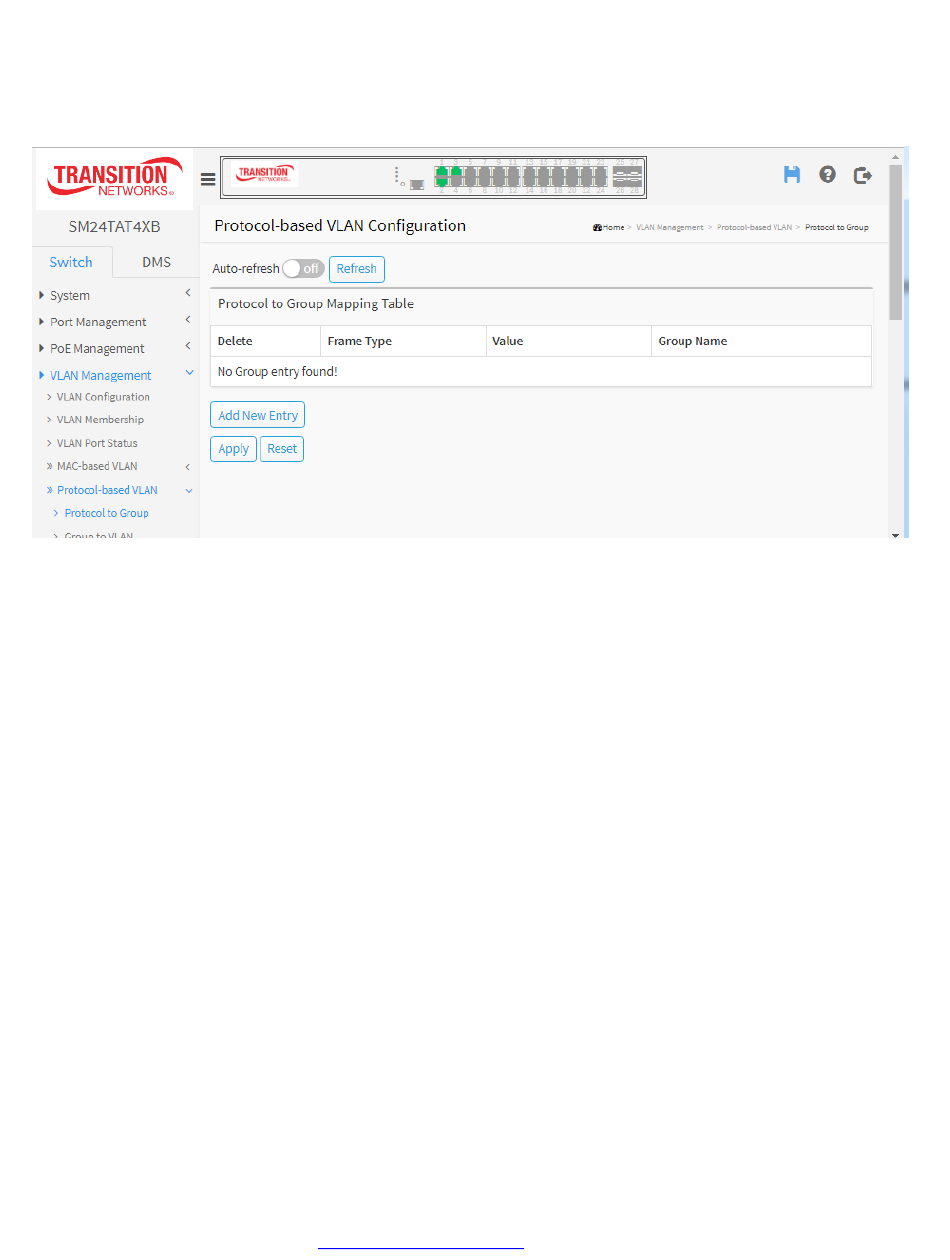Click the SFP port 25 on switch panel
The height and width of the screenshot is (1260, 950).
tap(620, 172)
